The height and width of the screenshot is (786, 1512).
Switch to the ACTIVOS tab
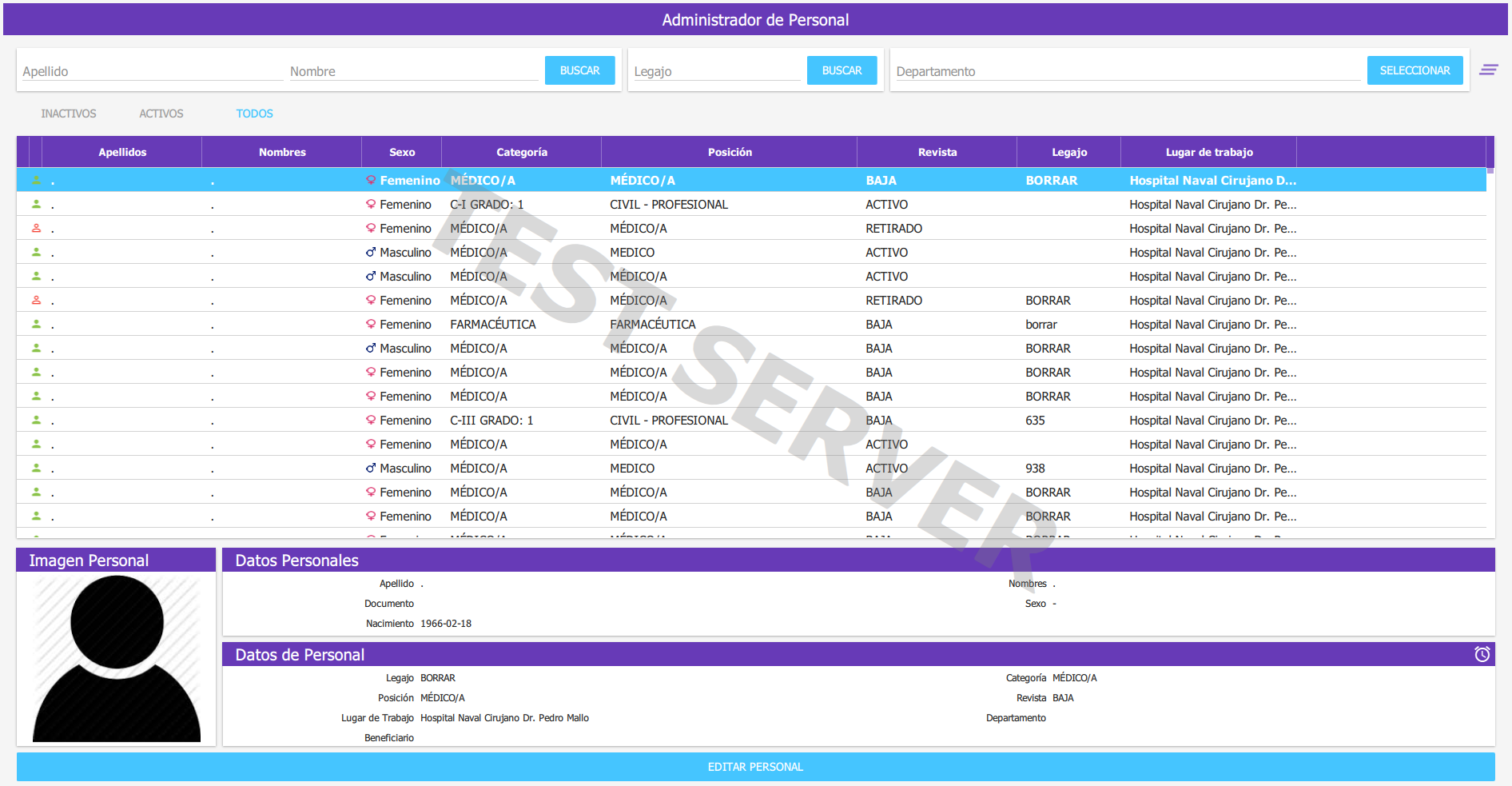161,114
